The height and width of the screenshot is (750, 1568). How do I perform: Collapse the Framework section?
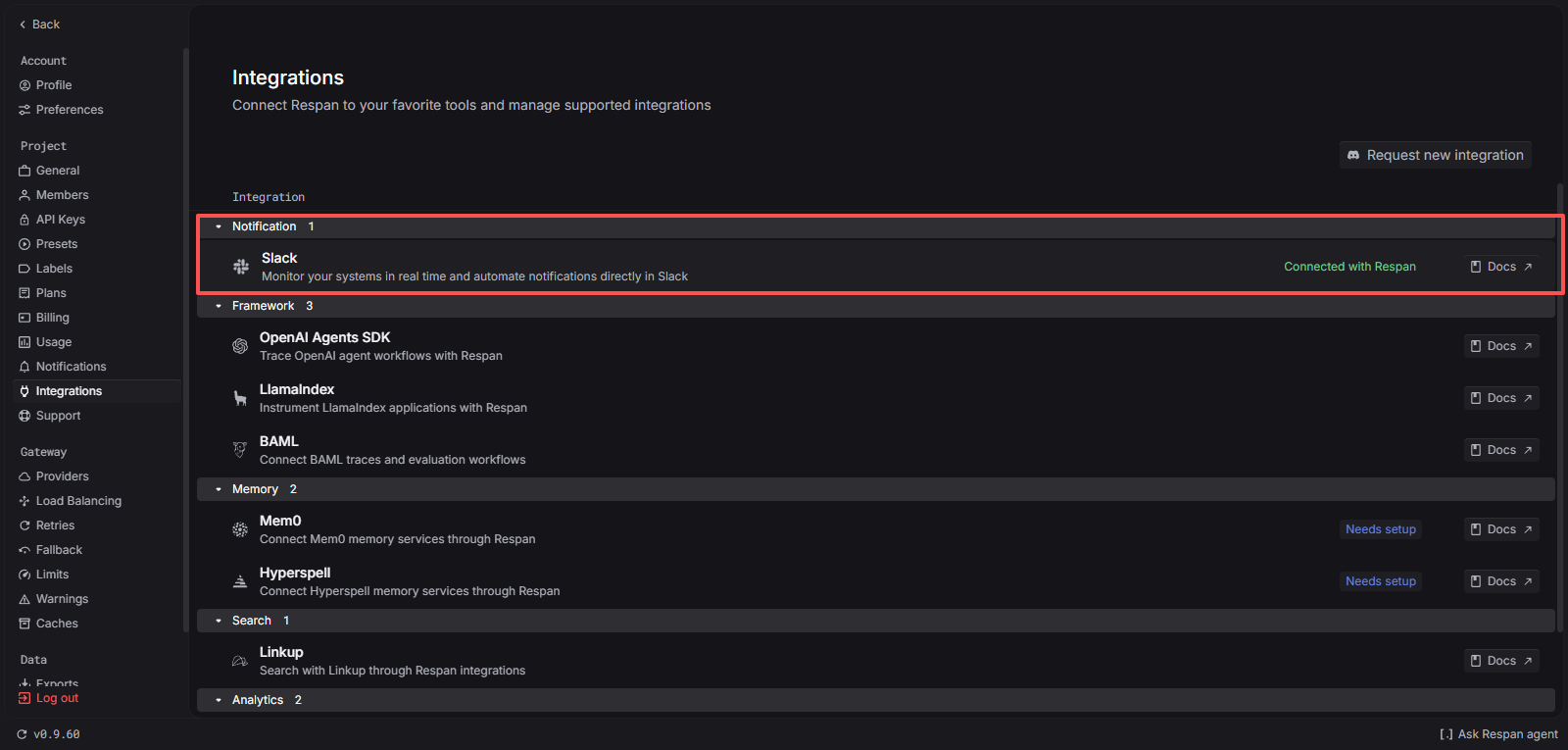click(218, 305)
